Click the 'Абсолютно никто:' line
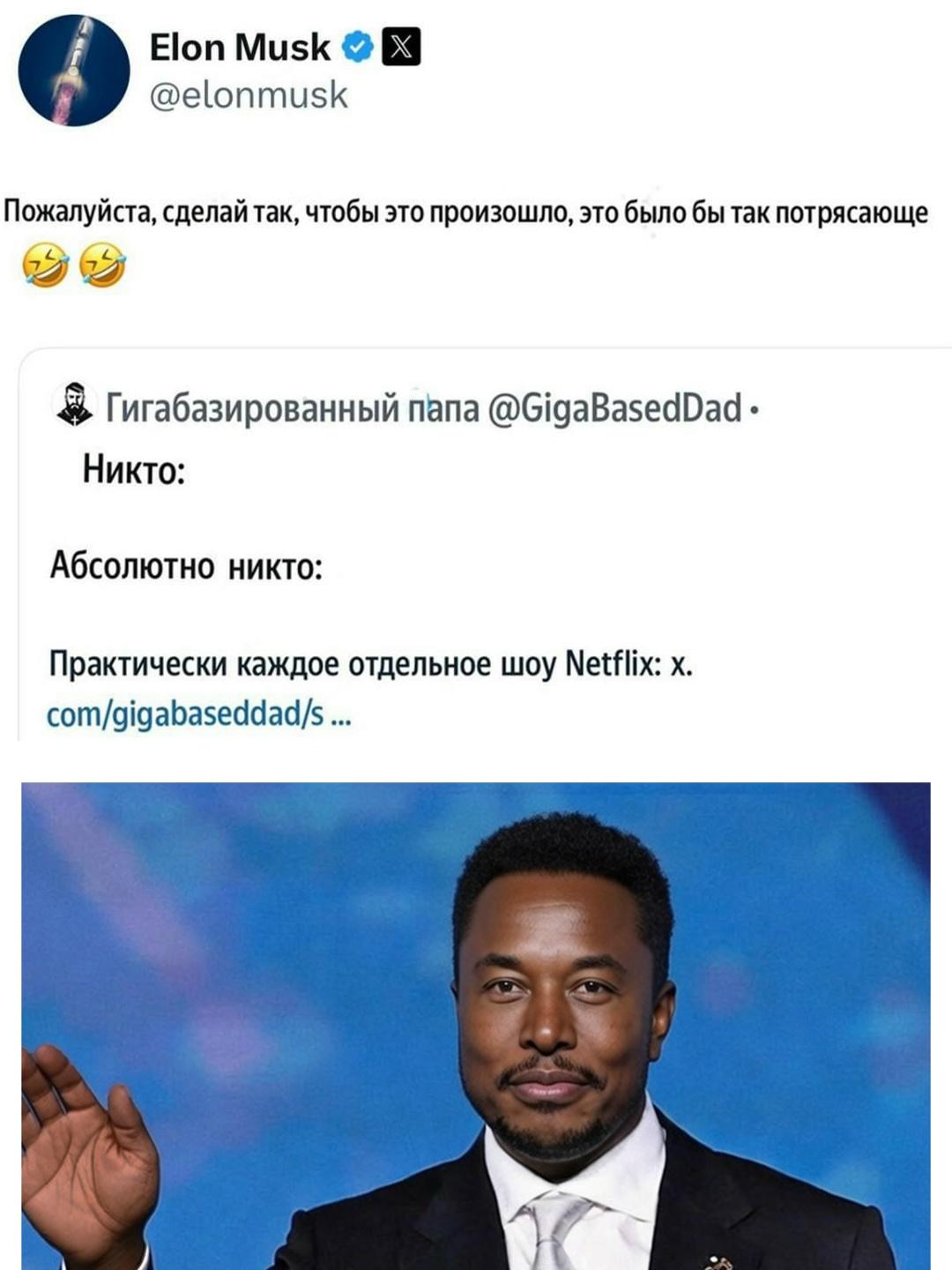 pyautogui.click(x=186, y=565)
